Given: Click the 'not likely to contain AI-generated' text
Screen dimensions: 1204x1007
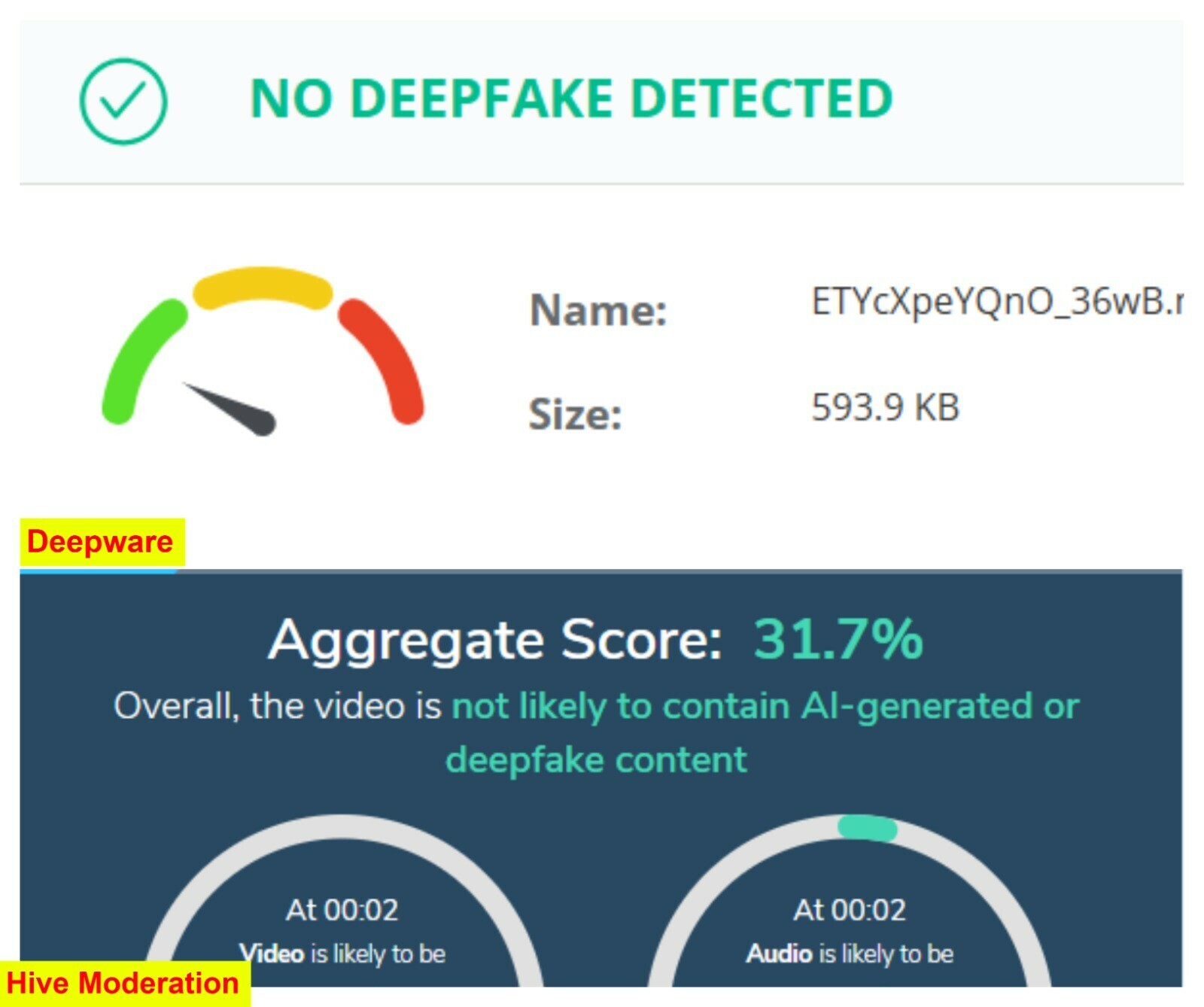Looking at the screenshot, I should tap(765, 706).
